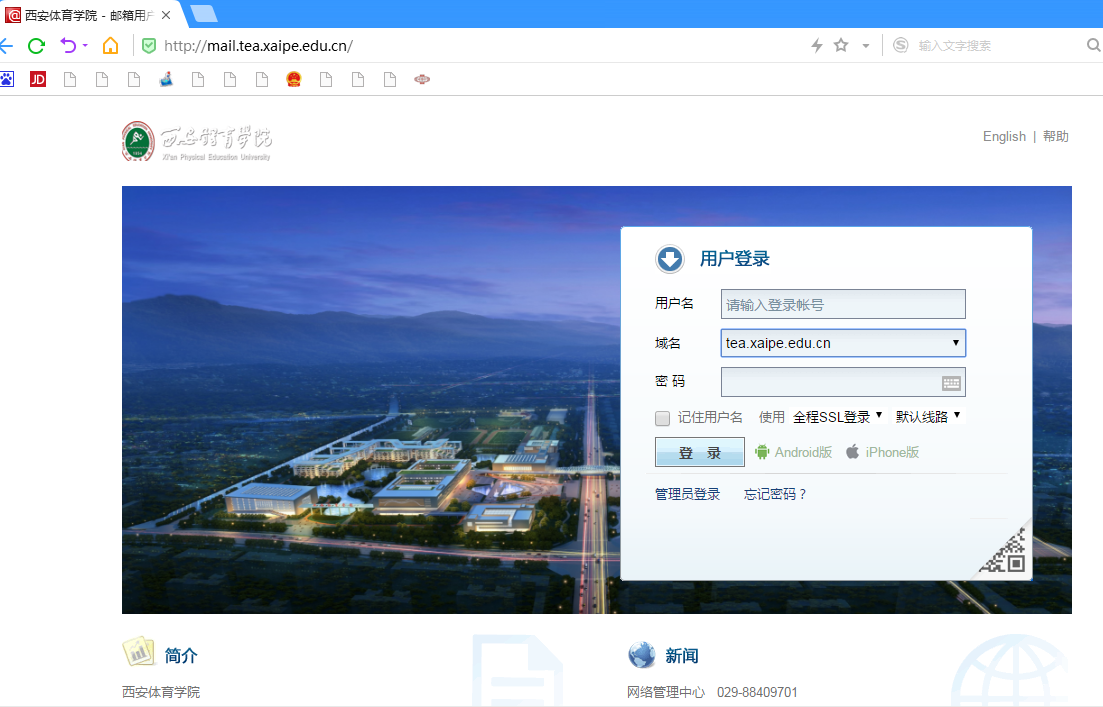1103x707 pixels.
Task: Click the 忘记密码 link
Action: click(775, 494)
